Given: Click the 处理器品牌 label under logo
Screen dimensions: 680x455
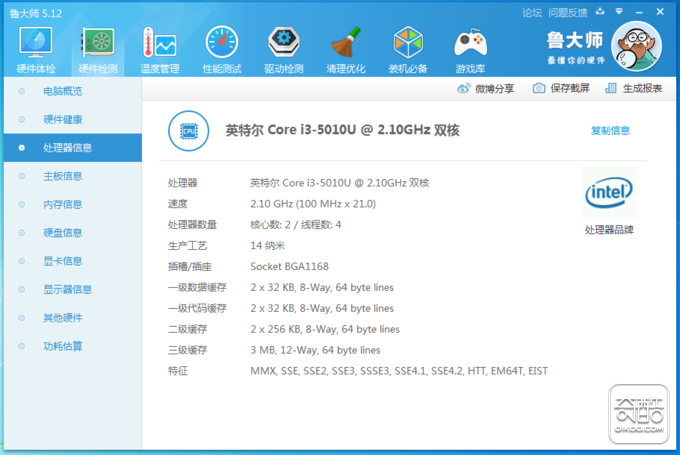Looking at the screenshot, I should coord(609,230).
